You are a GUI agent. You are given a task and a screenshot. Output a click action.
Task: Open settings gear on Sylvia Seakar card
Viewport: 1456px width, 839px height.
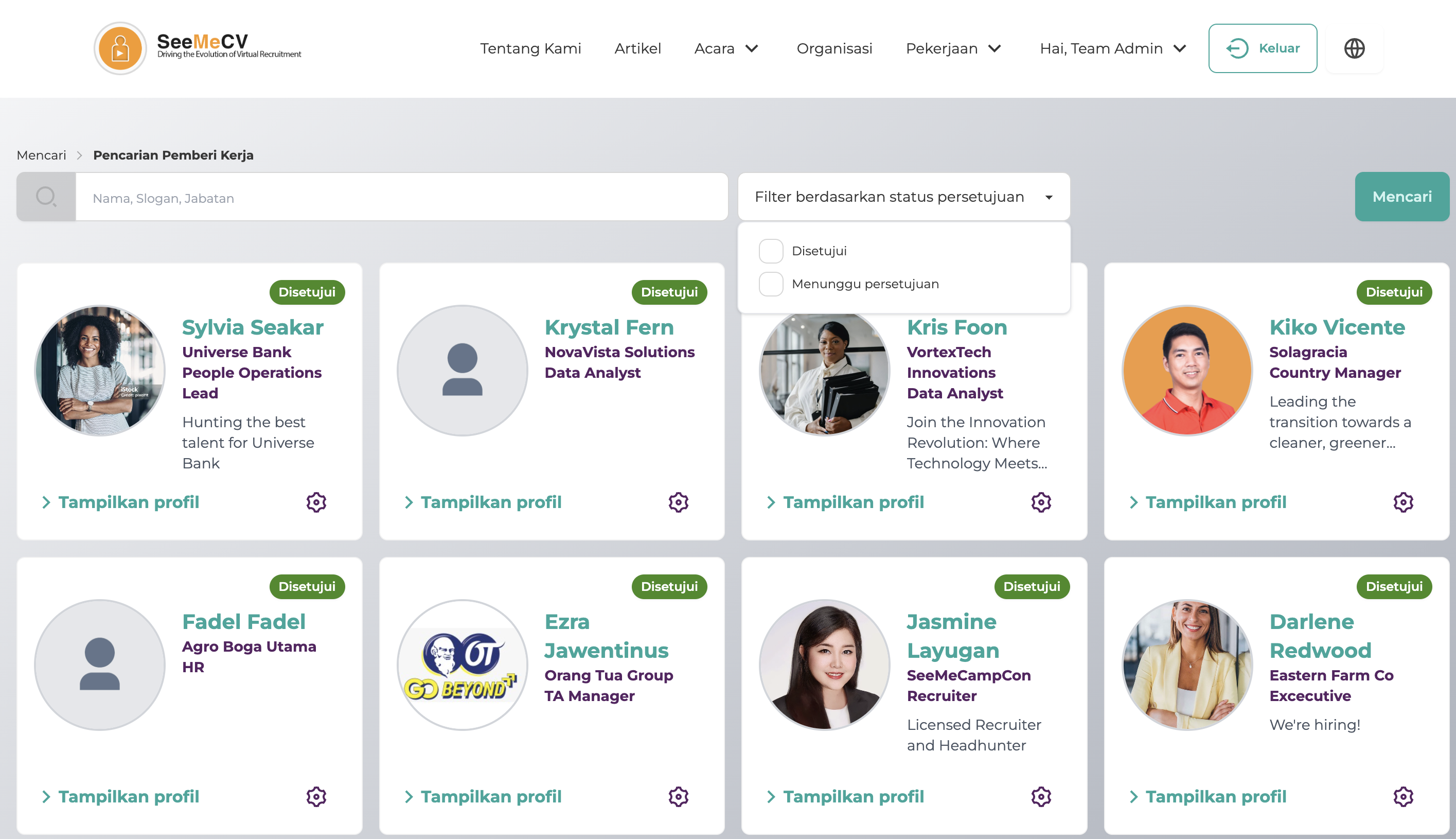pyautogui.click(x=316, y=502)
